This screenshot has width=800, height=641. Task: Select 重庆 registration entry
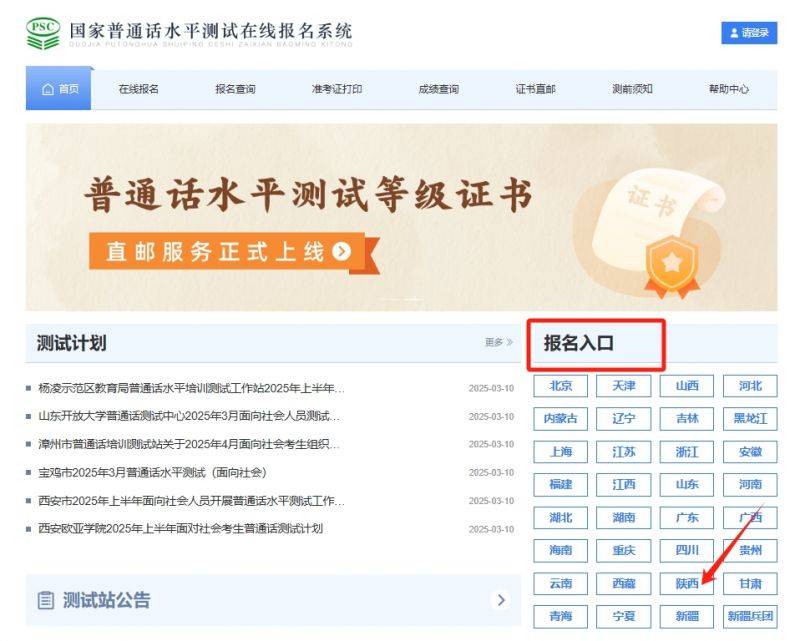(623, 551)
